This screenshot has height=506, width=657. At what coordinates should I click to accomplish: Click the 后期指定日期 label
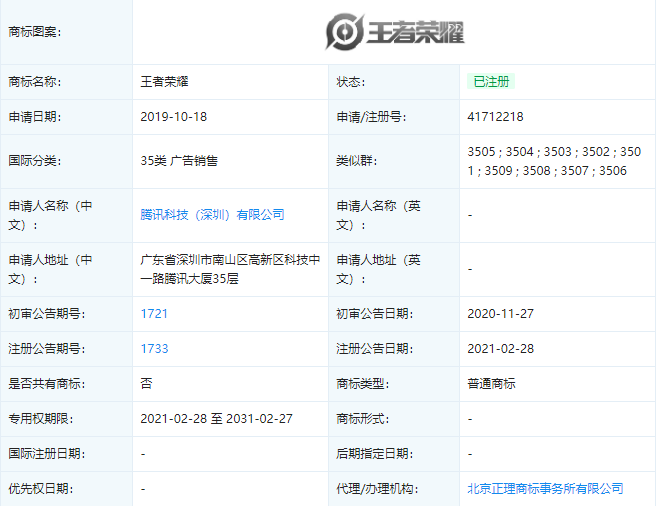pyautogui.click(x=375, y=454)
